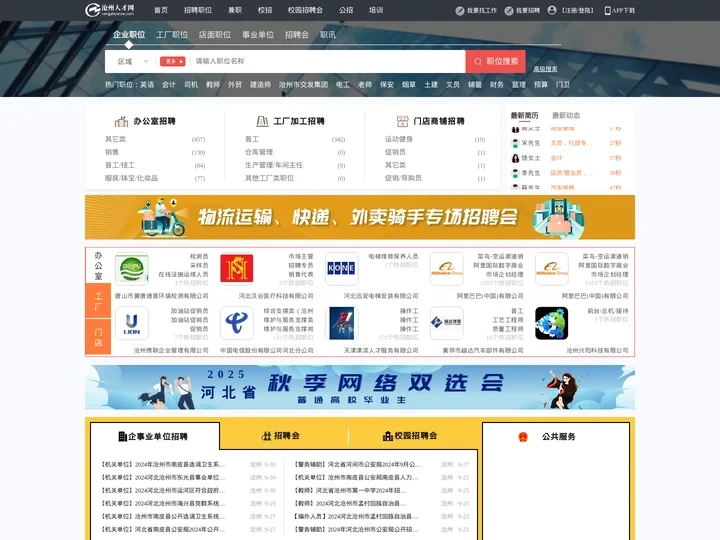The width and height of the screenshot is (720, 540).
Task: Open news 河北省沧州市第一中学2024年招
Action: (348, 490)
